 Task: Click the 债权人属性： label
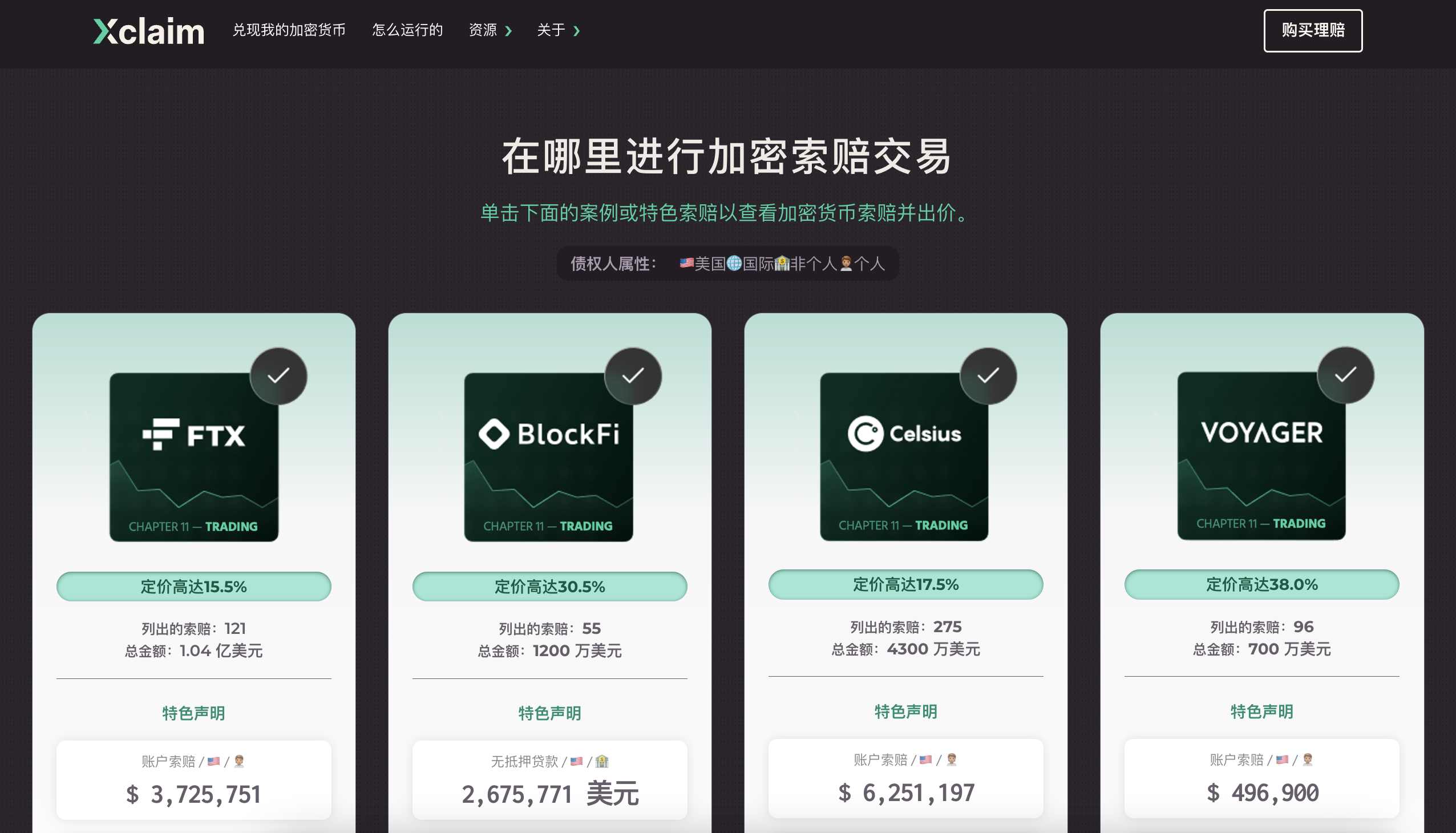[x=613, y=264]
